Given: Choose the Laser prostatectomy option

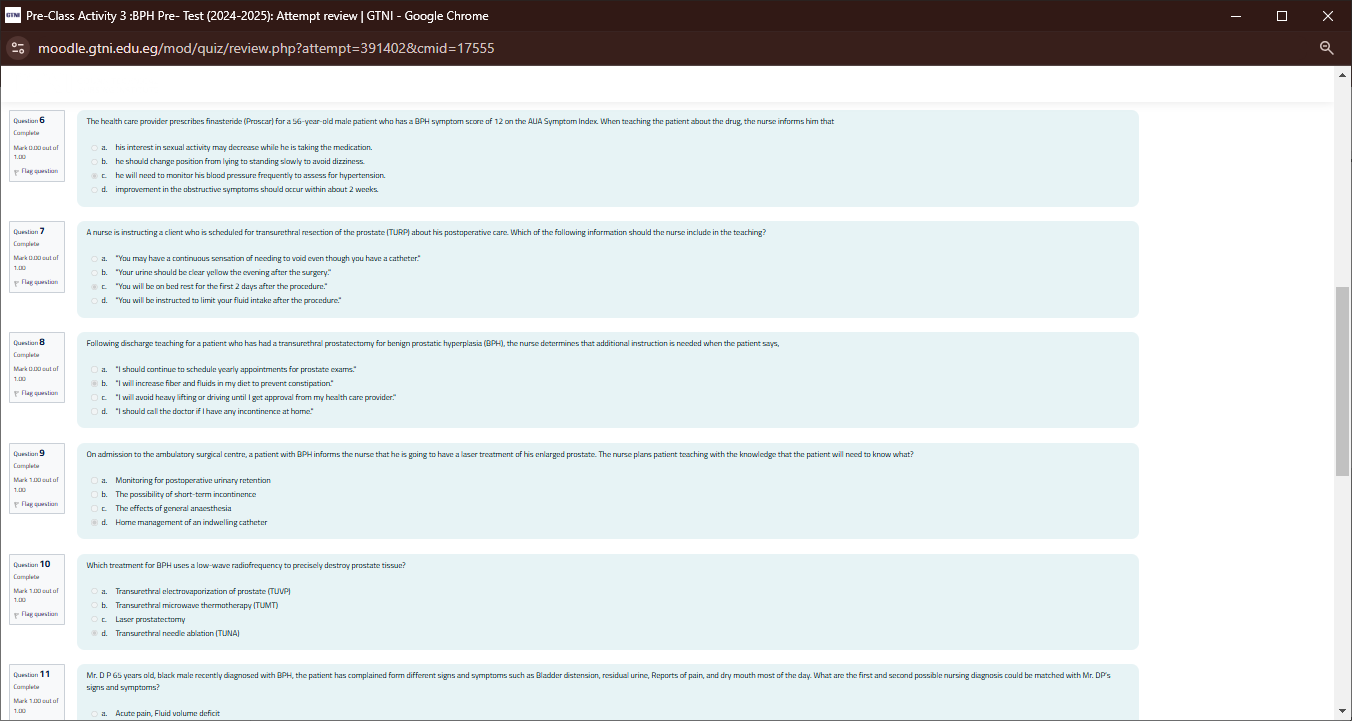Looking at the screenshot, I should coord(94,619).
